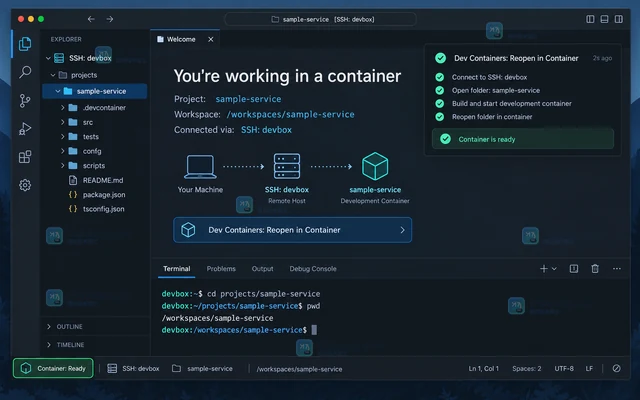Click sample-service folder status bar item
Viewport: 640px width, 400px height.
[202, 369]
